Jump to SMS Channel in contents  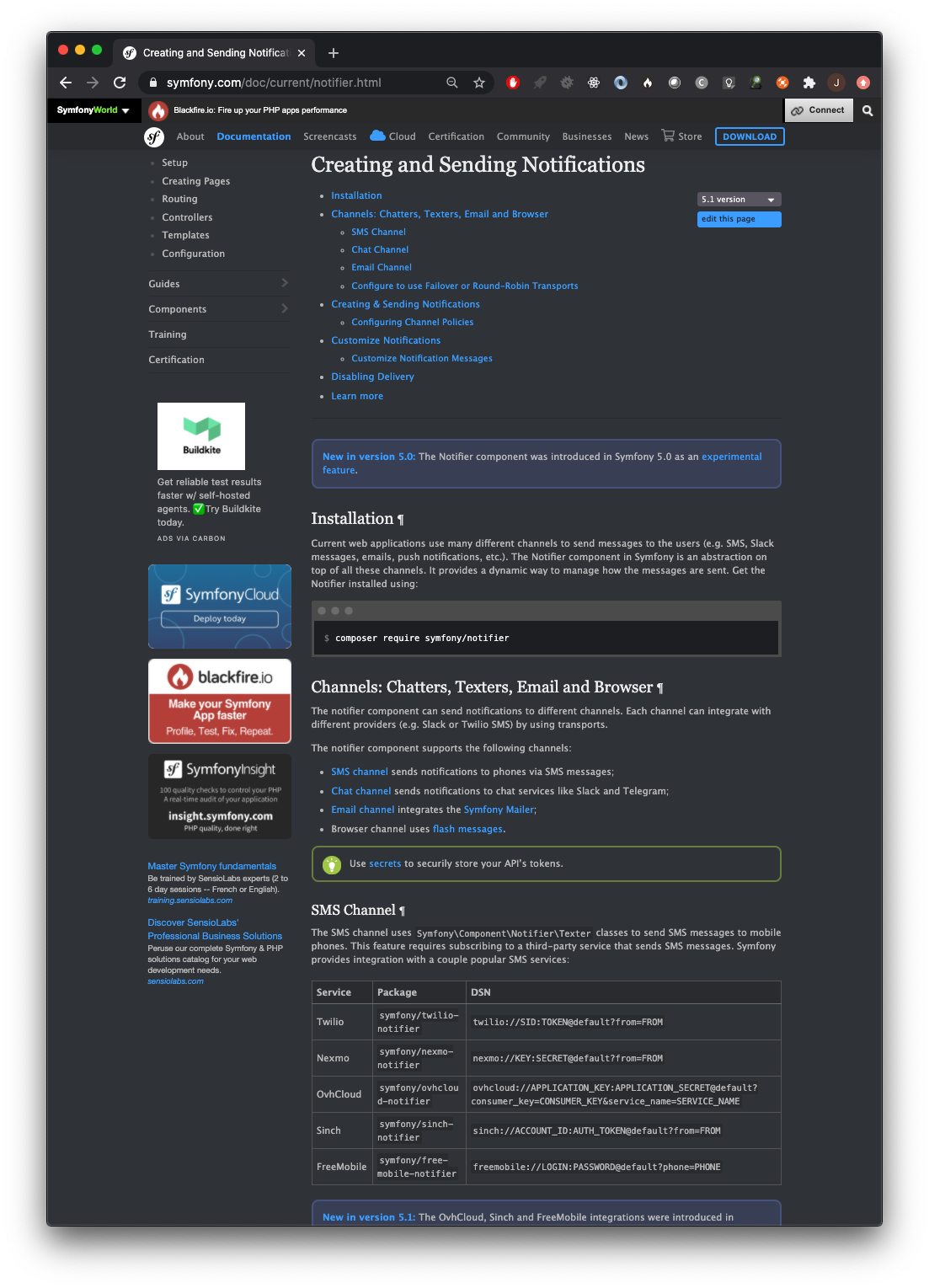(378, 232)
